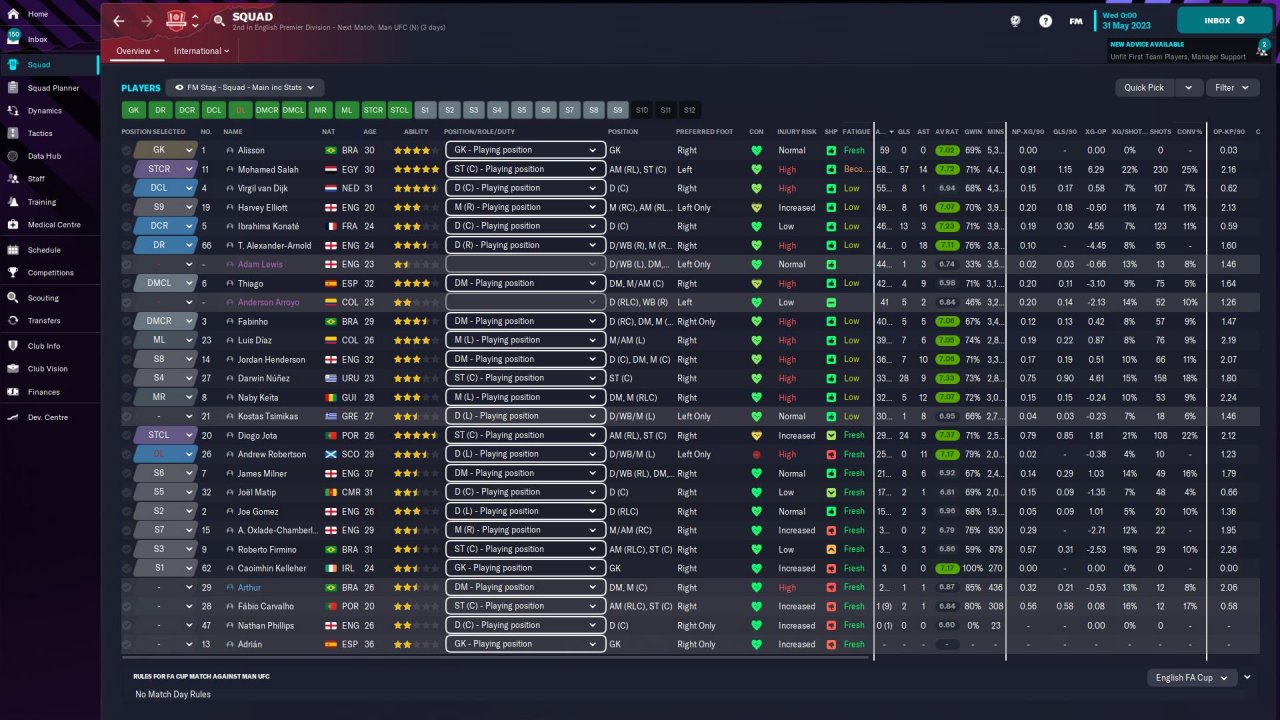Open Transfers in the sidebar

pos(44,320)
